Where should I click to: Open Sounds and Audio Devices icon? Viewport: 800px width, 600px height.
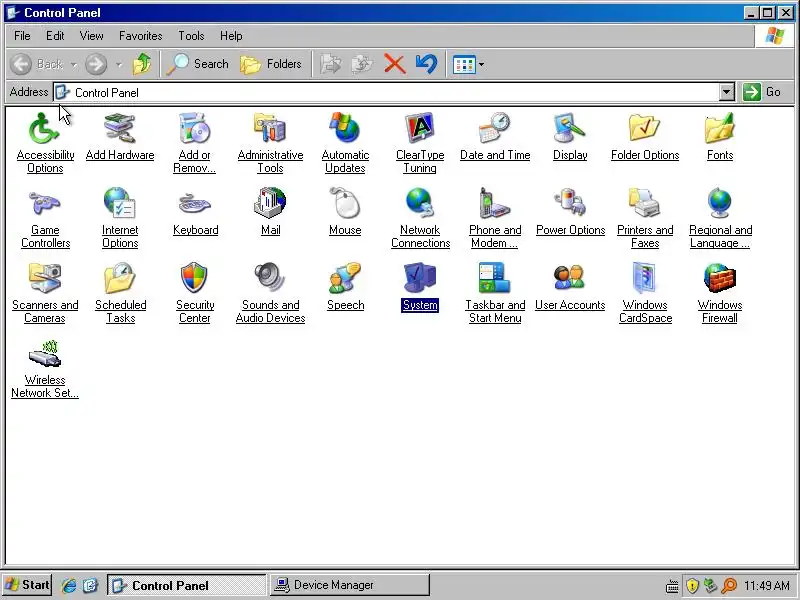270,278
